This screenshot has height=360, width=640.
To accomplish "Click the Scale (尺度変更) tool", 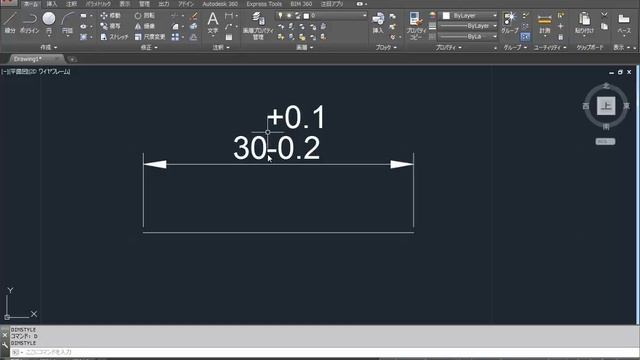I will click(149, 37).
